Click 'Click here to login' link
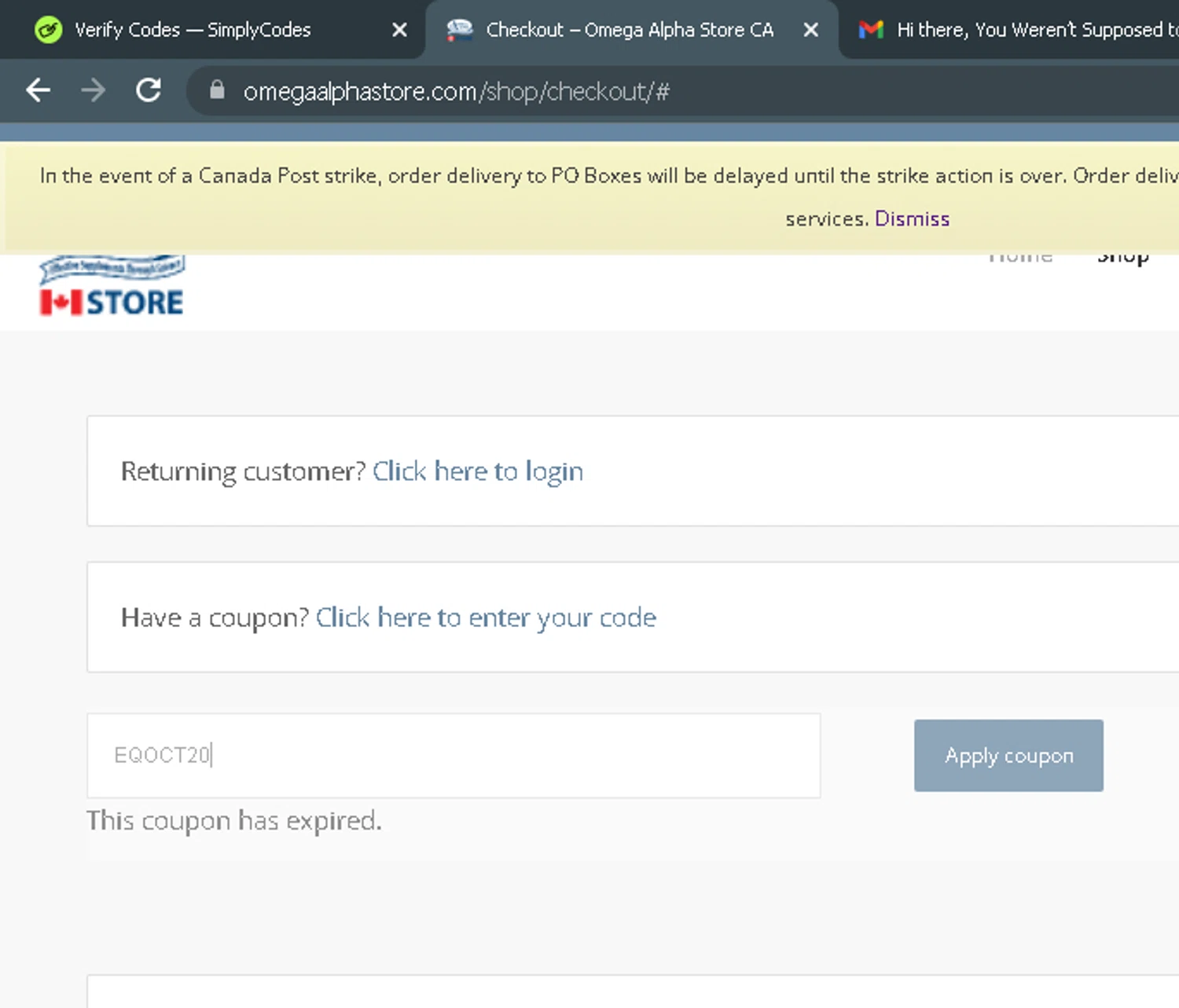1179x1008 pixels. (478, 471)
